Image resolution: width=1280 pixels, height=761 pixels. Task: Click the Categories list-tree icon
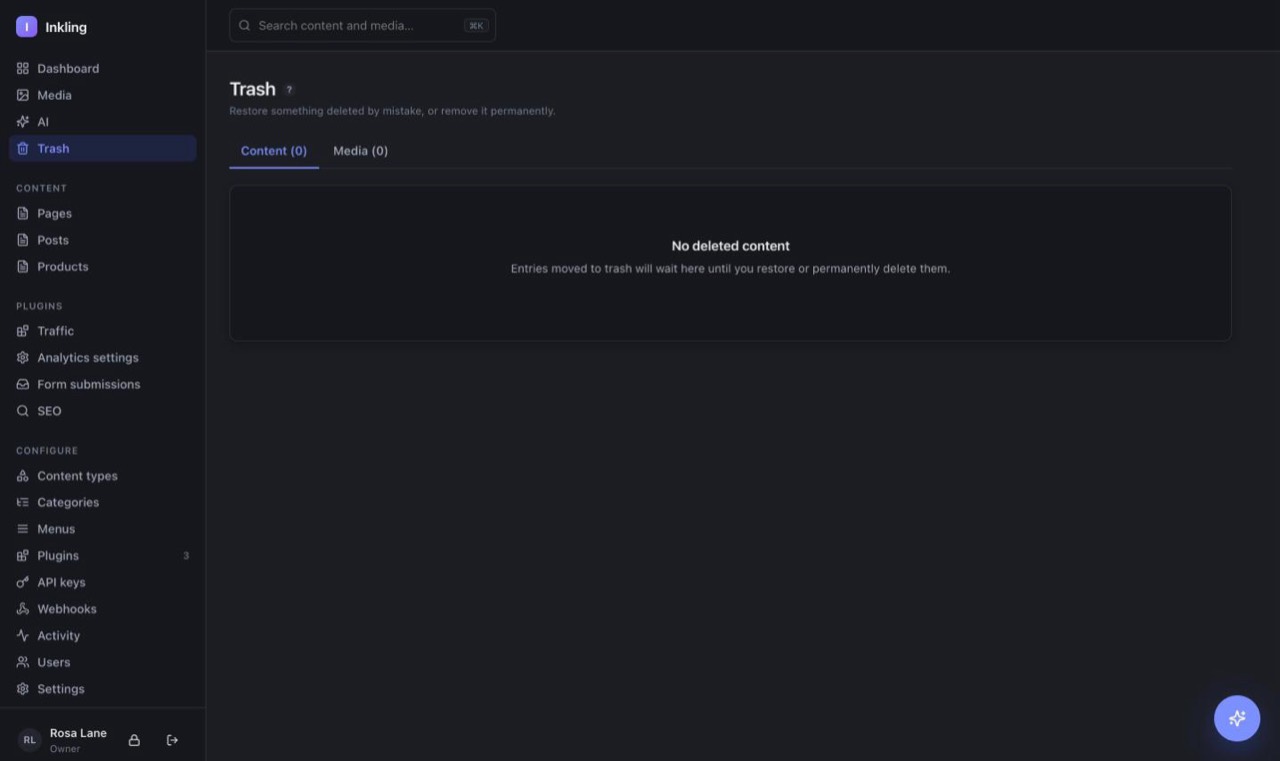tap(23, 502)
